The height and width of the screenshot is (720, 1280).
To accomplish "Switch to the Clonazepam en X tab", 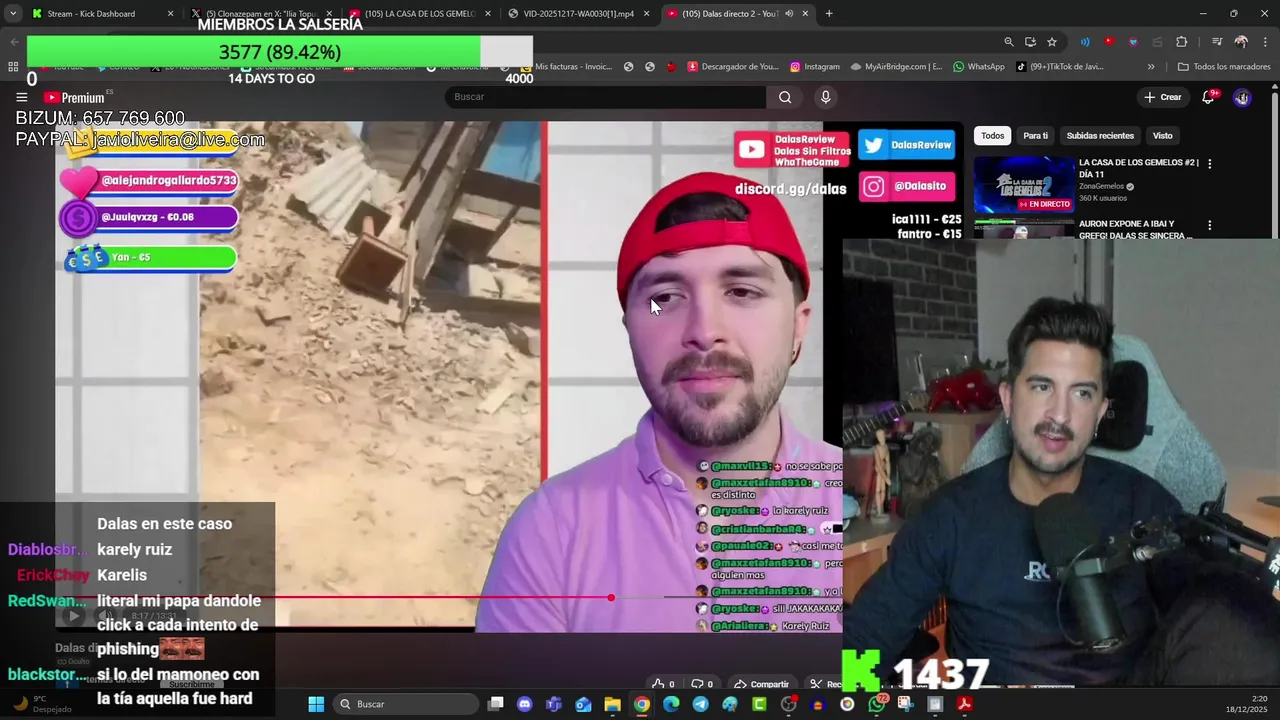I will (262, 14).
